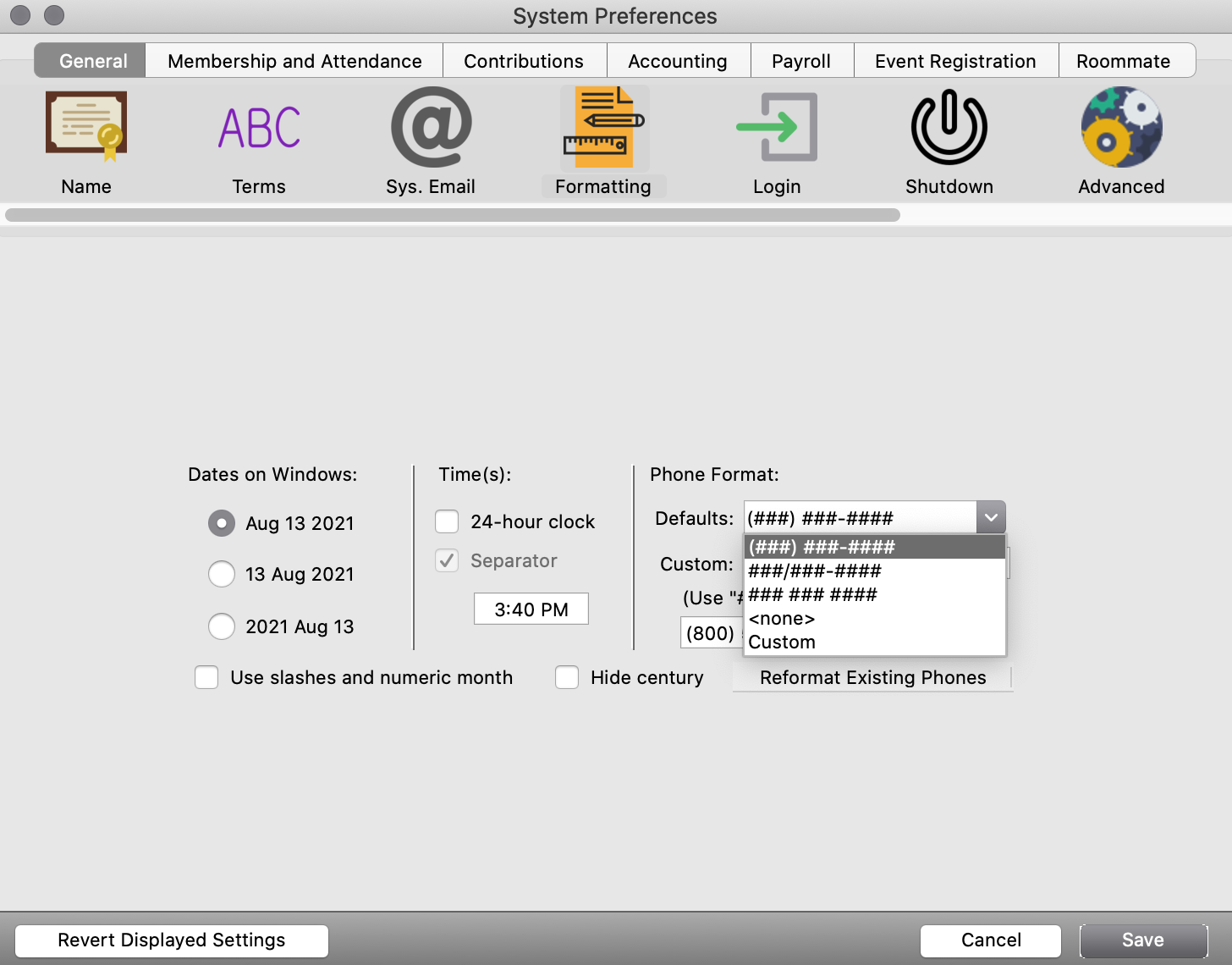Screen dimensions: 1232x965
Task: Open the Login arrow icon
Action: [776, 127]
